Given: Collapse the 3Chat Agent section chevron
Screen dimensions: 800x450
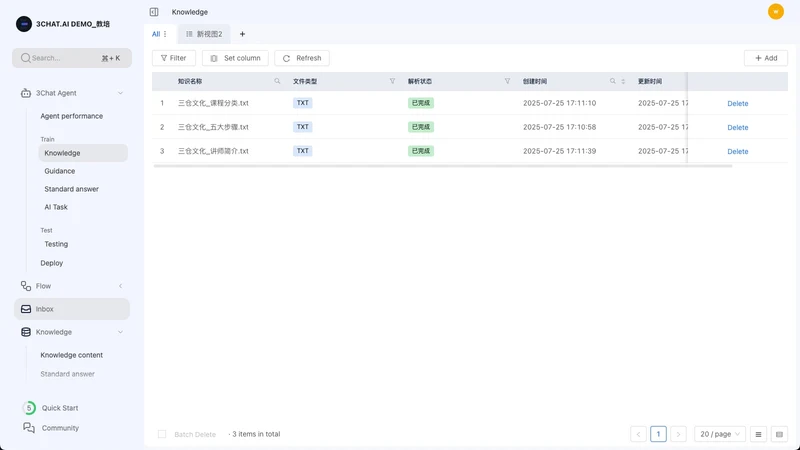Looking at the screenshot, I should pos(120,93).
